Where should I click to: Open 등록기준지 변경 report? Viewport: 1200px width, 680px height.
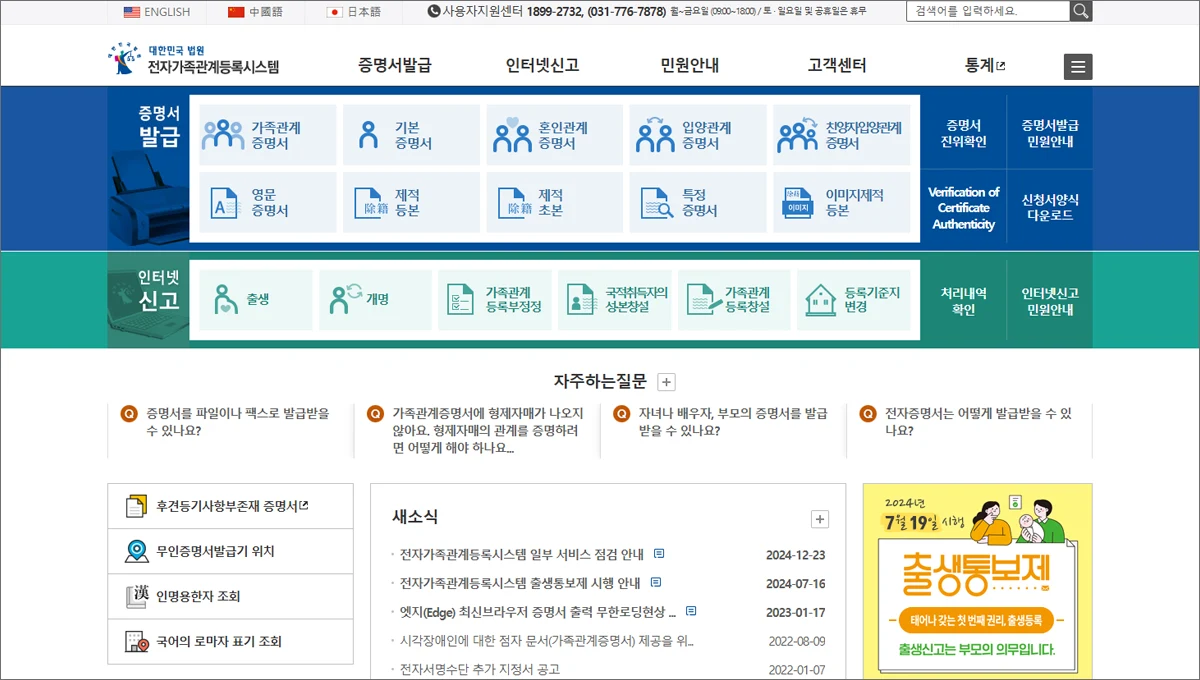click(854, 300)
